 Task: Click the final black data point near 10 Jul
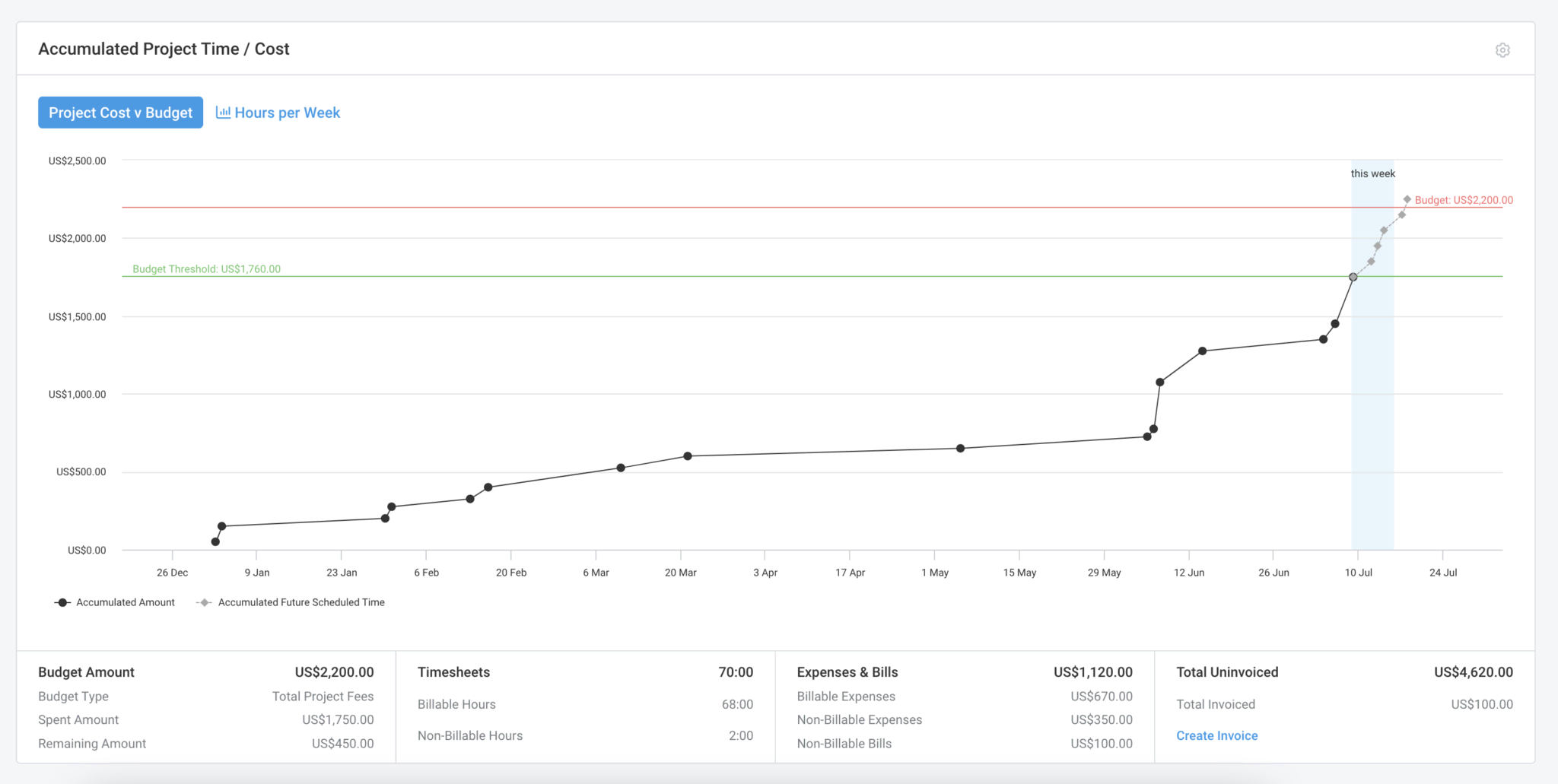click(x=1352, y=277)
